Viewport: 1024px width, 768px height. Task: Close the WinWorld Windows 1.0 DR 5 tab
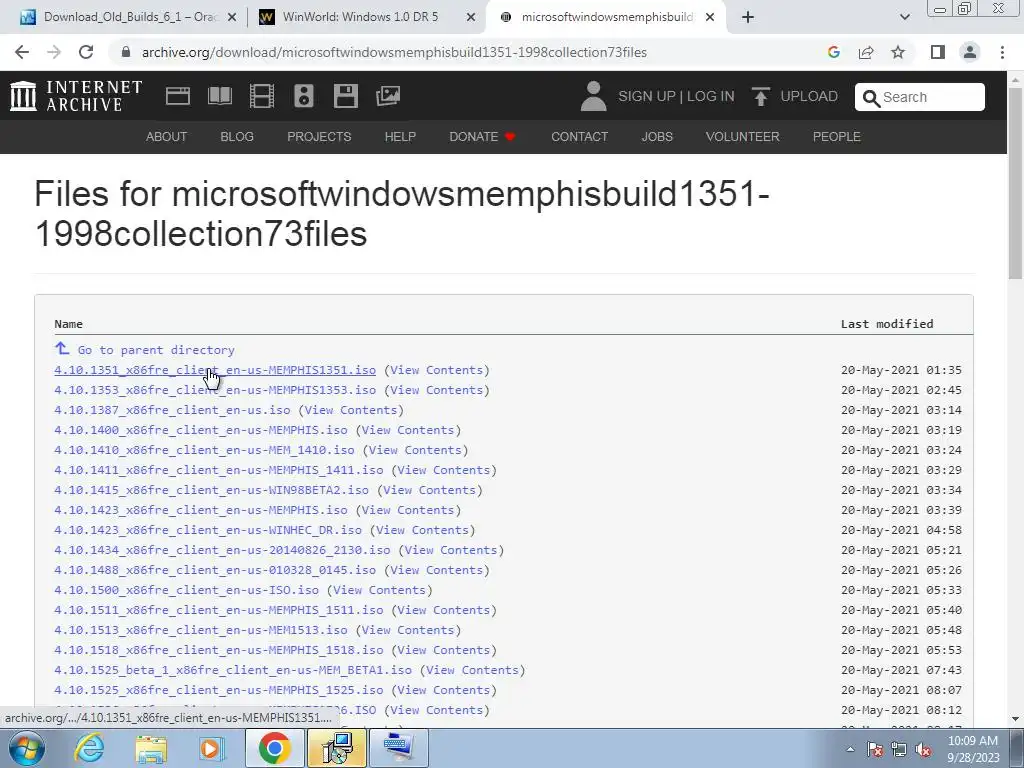471,17
